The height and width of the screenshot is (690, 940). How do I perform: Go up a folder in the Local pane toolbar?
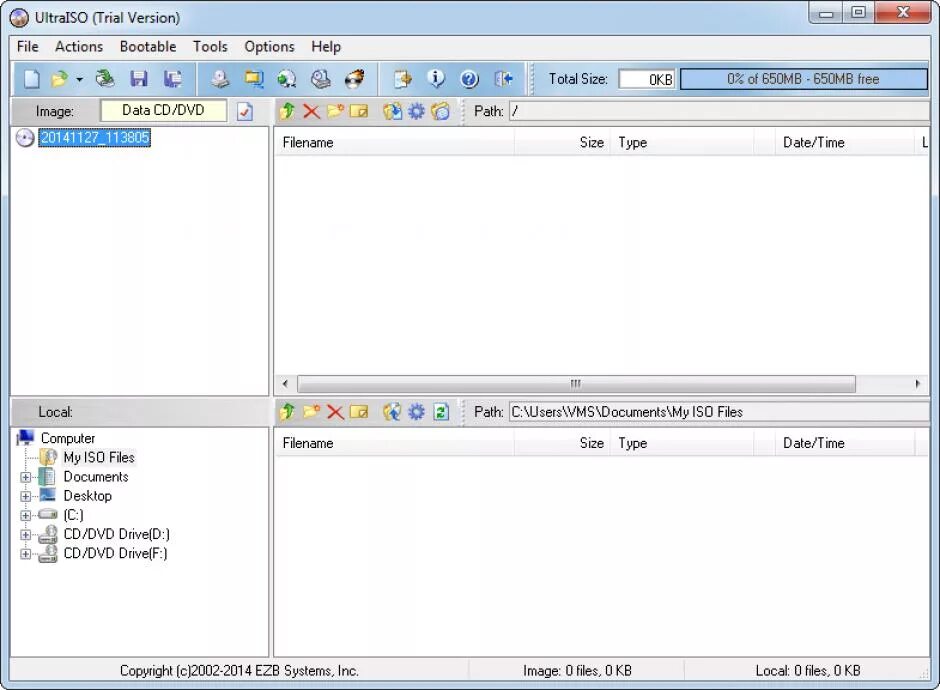pos(287,412)
